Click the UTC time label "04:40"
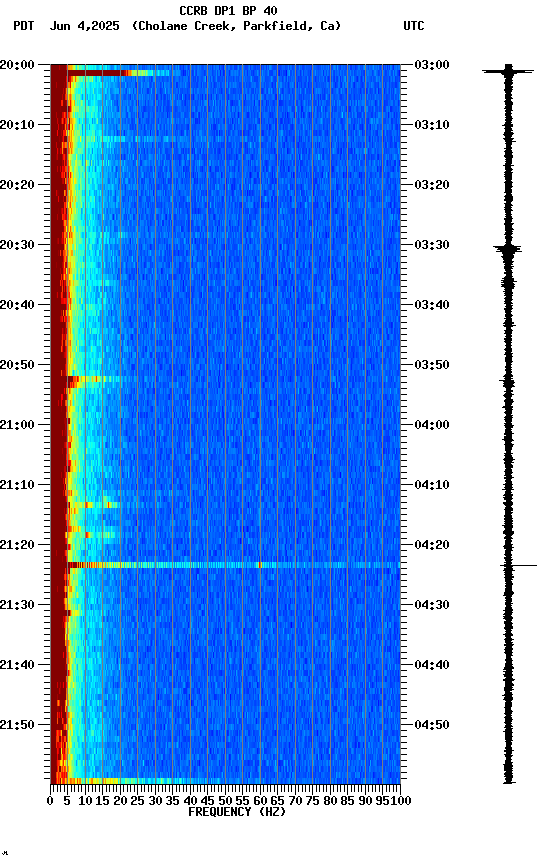 pyautogui.click(x=432, y=666)
